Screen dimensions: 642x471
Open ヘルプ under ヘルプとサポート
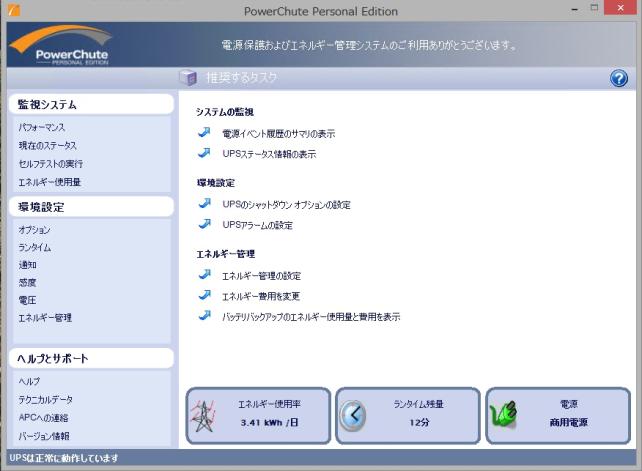pos(29,381)
